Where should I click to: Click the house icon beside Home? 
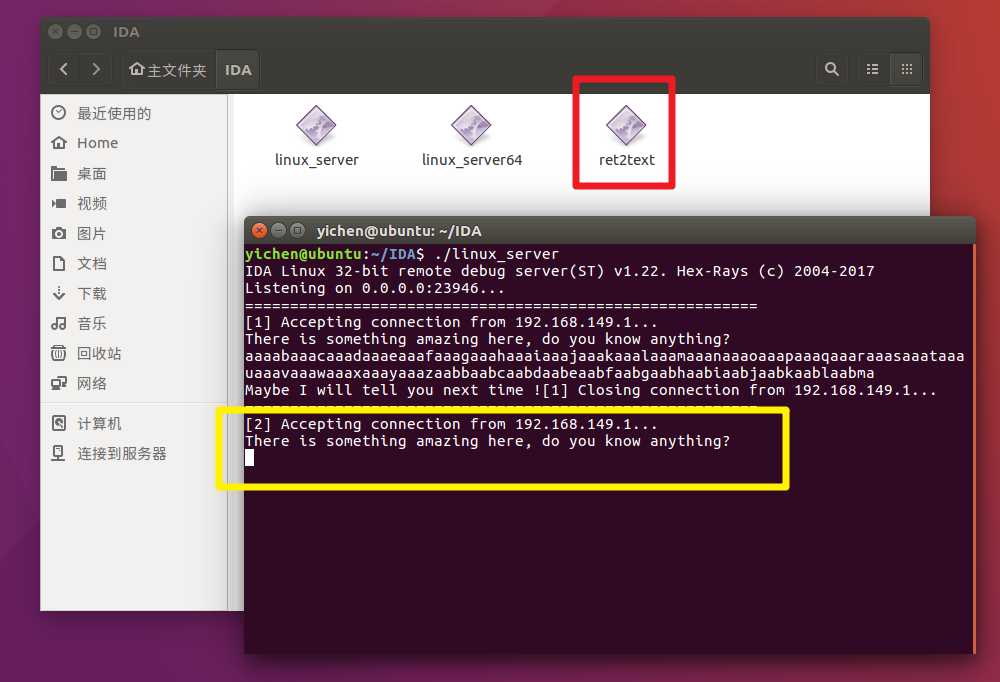tap(59, 143)
